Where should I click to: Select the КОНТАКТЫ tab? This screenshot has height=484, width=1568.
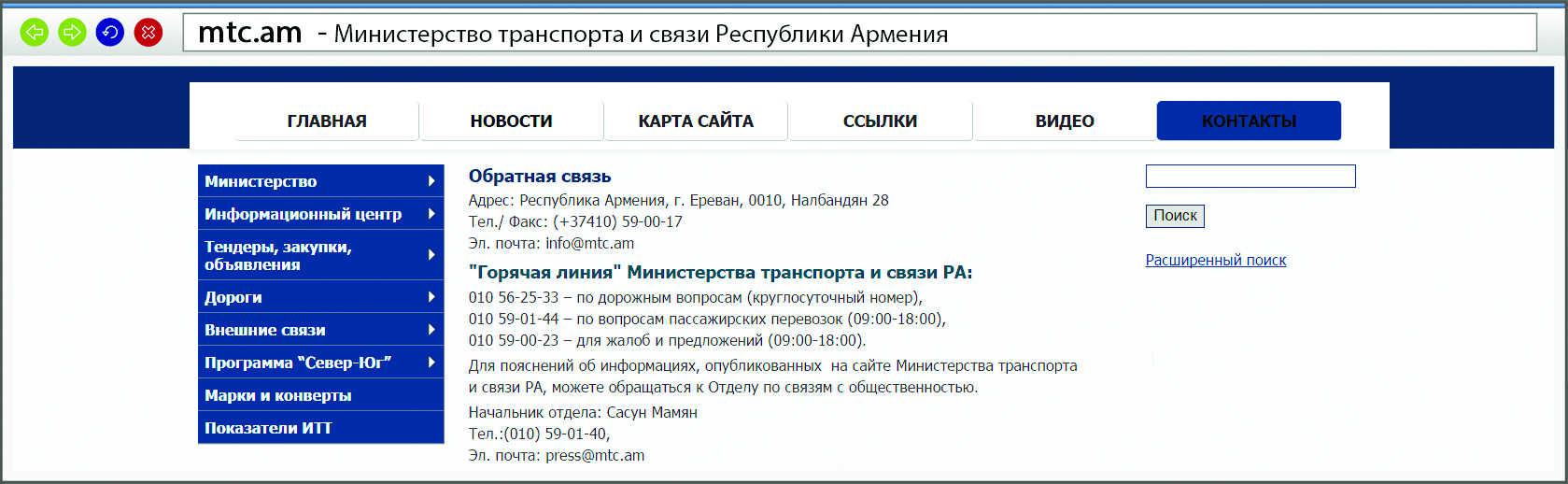[1249, 121]
